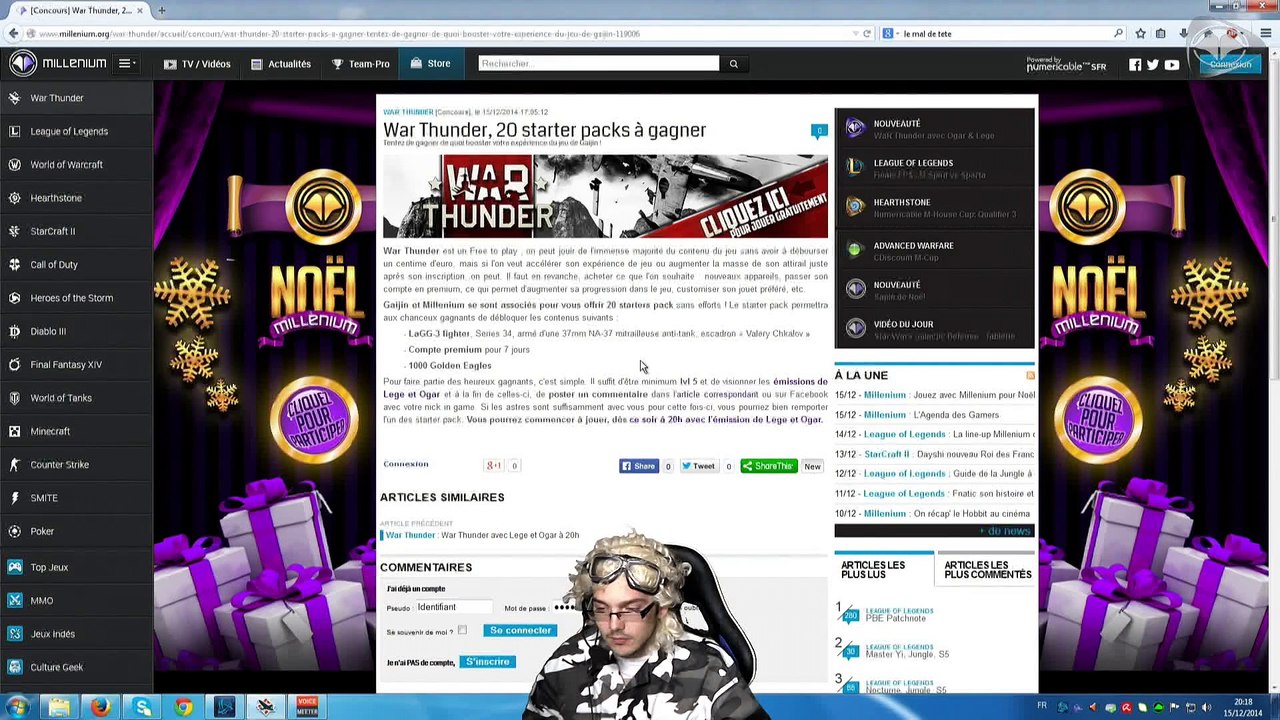Go to the Millenium Store

(430, 64)
